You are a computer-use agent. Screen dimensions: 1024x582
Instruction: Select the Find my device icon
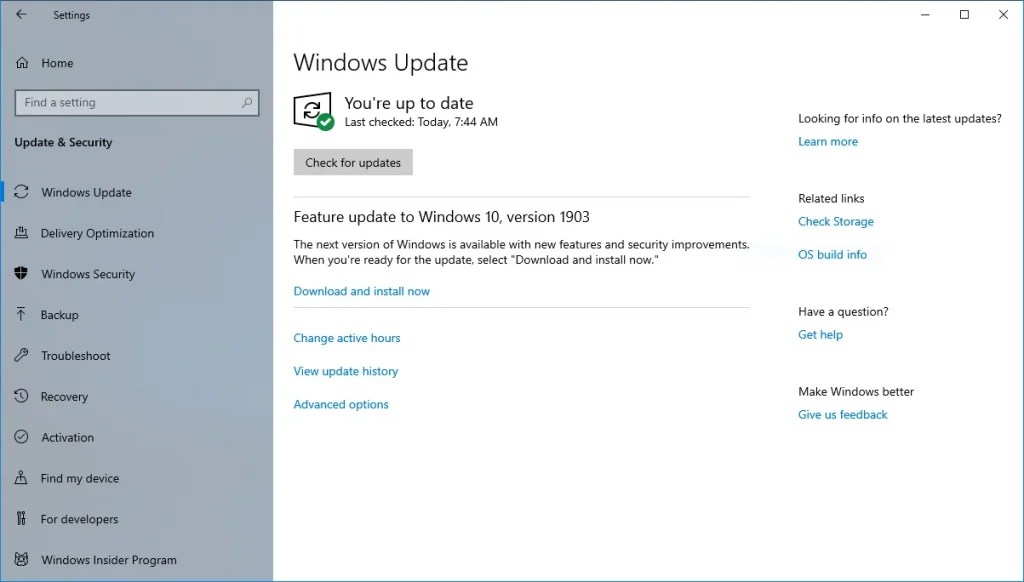point(21,478)
